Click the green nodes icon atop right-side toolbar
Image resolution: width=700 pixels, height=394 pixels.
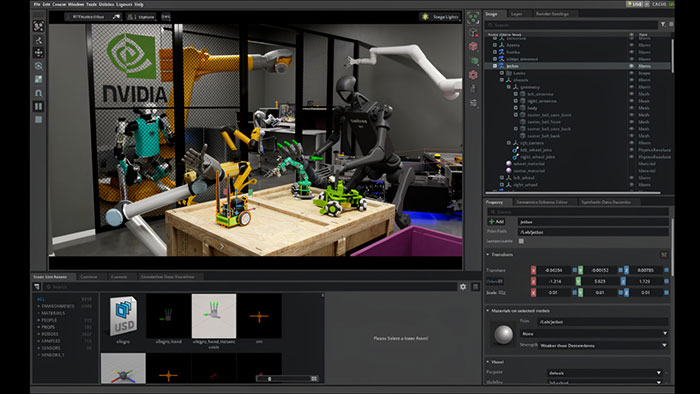[473, 18]
